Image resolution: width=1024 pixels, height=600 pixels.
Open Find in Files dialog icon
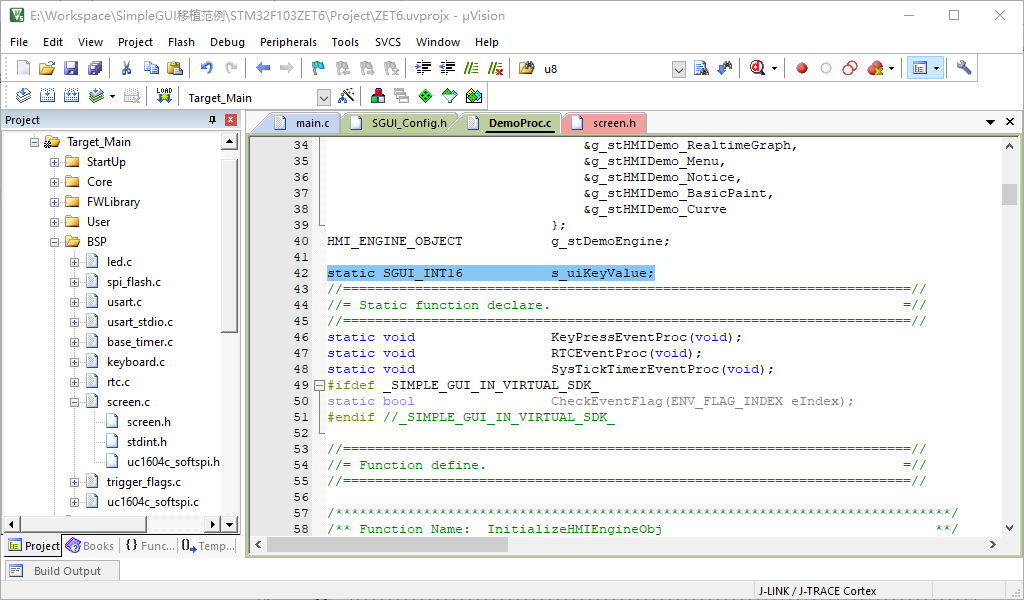[526, 68]
